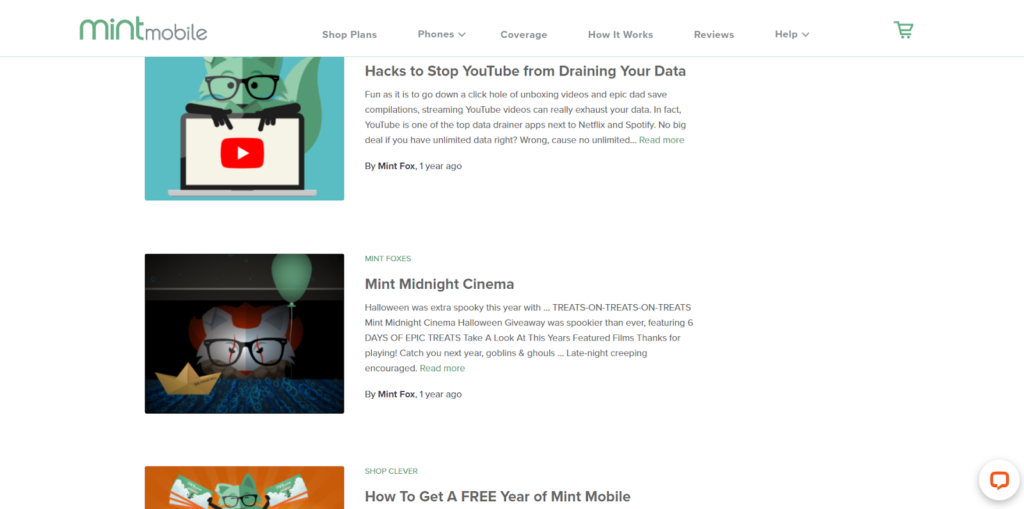
Task: Click Read more on Midnight Cinema article
Action: coord(442,368)
